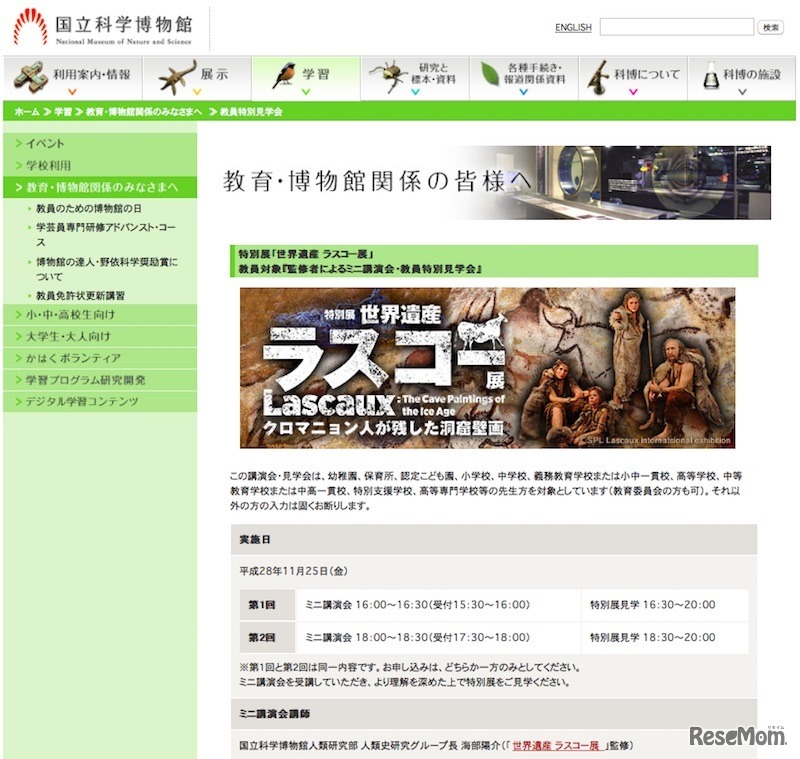Click the National Museum of Nature and Science logo
The image size is (800, 759).
103,28
